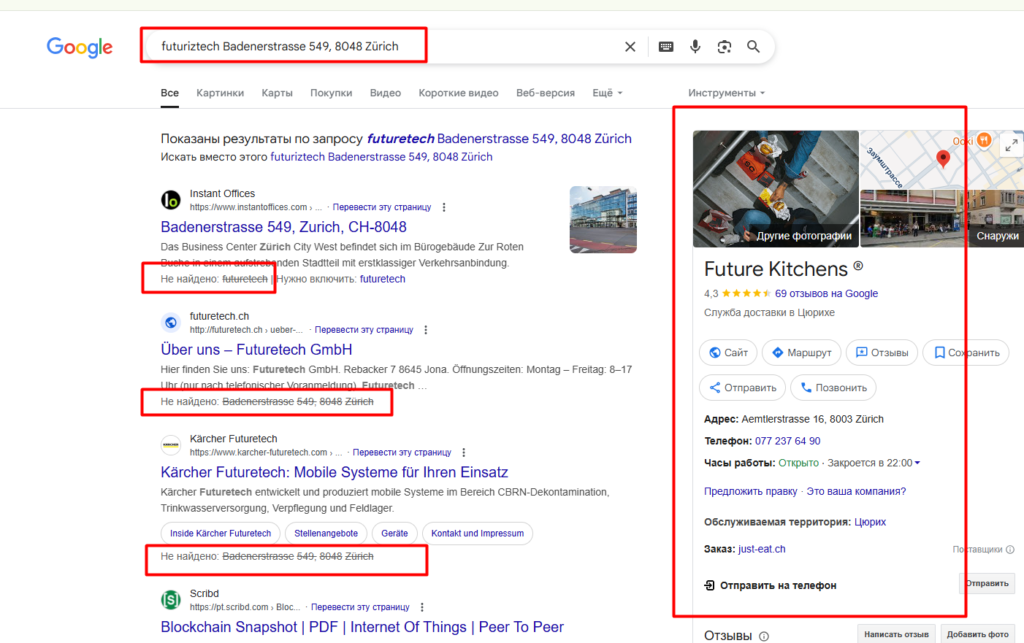This screenshot has width=1024, height=643.
Task: Click the futuretech must-include link
Action: point(383,279)
